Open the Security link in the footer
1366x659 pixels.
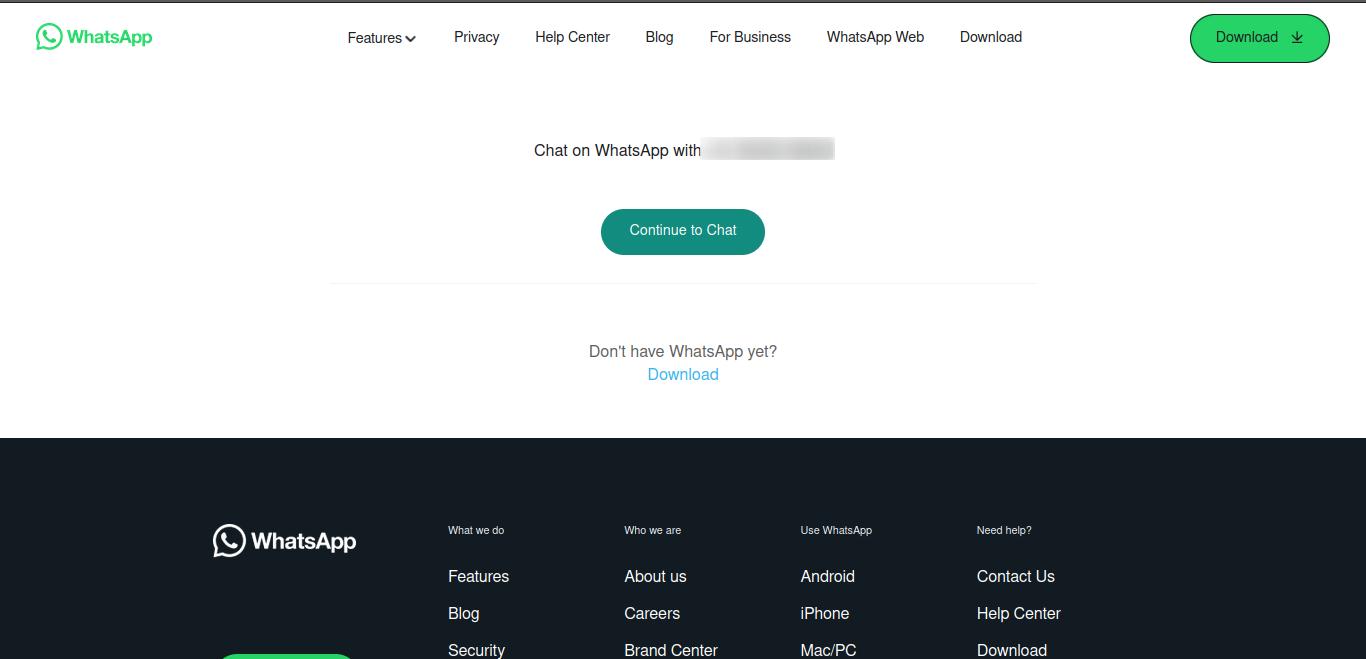pyautogui.click(x=476, y=650)
